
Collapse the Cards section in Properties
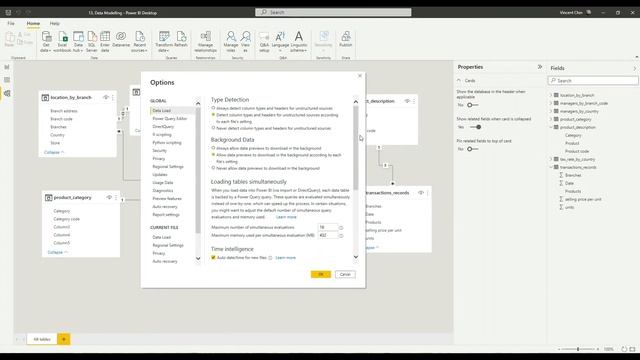pyautogui.click(x=459, y=80)
